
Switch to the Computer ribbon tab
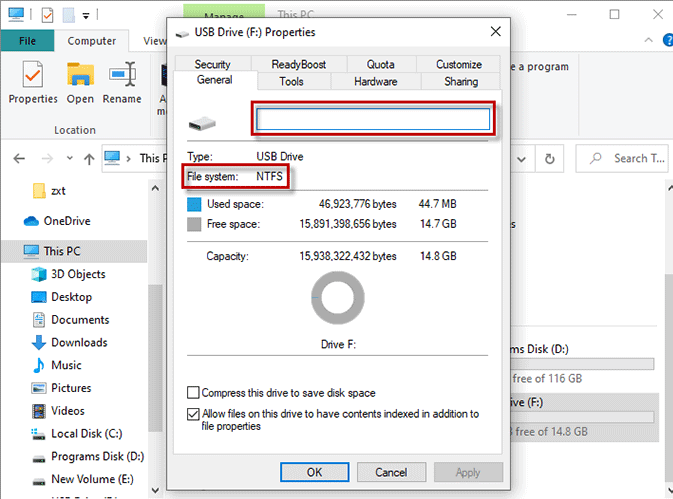pyautogui.click(x=91, y=41)
